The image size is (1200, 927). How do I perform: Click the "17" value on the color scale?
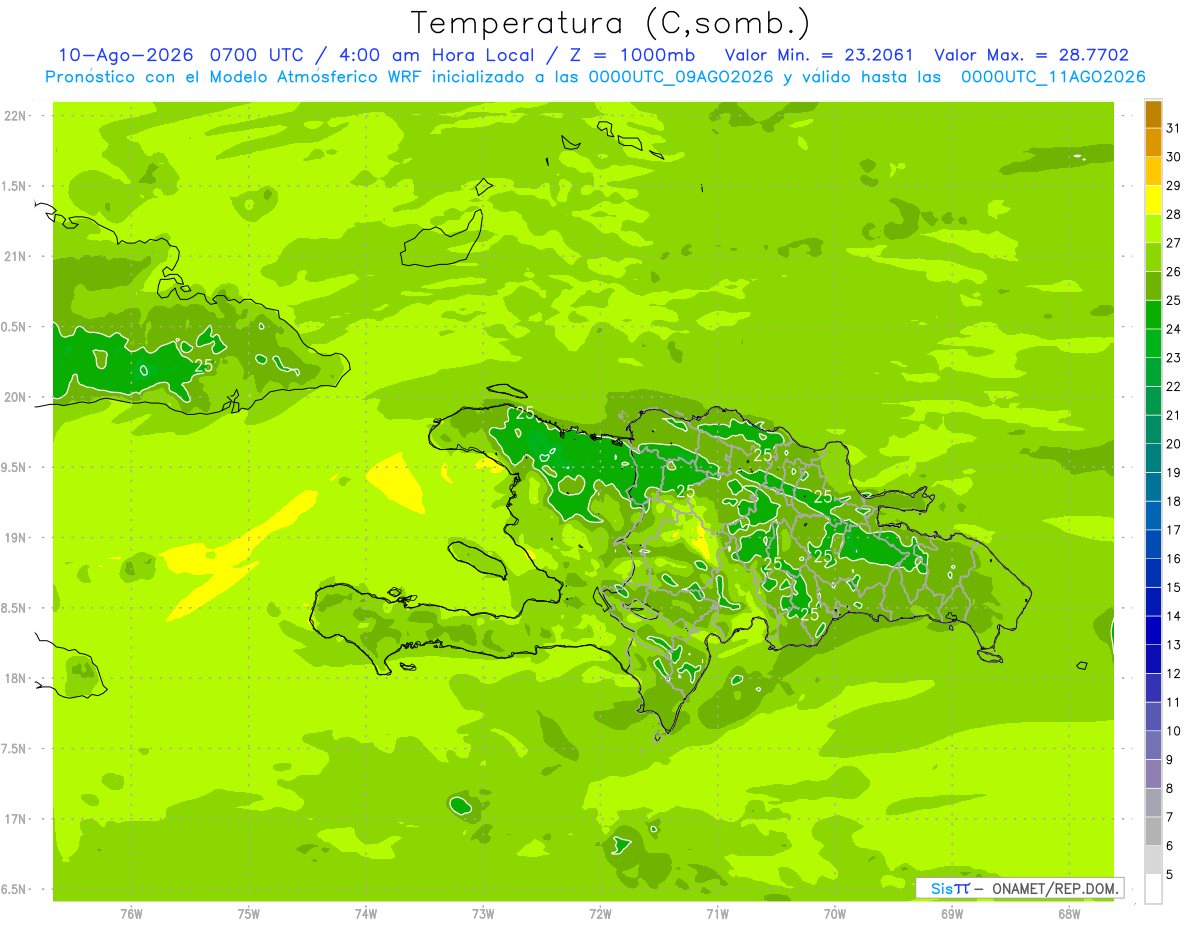tap(1173, 530)
